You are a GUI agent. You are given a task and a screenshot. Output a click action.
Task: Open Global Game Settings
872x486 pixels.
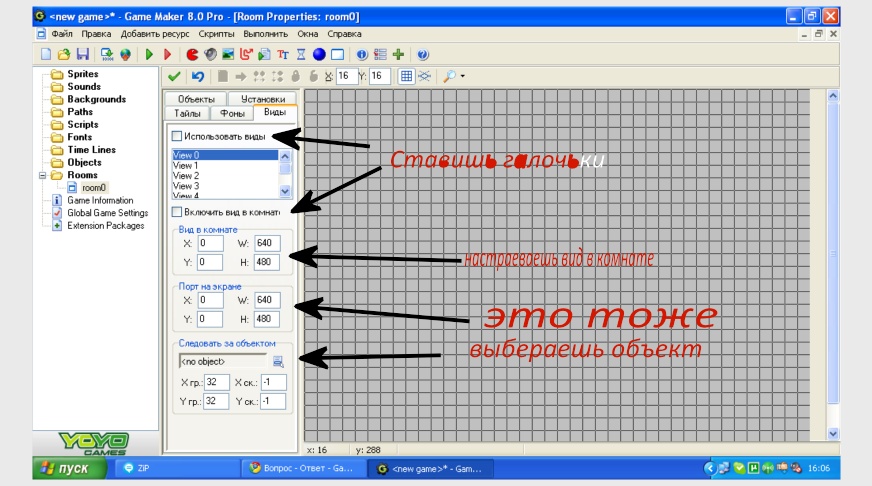pyautogui.click(x=107, y=213)
